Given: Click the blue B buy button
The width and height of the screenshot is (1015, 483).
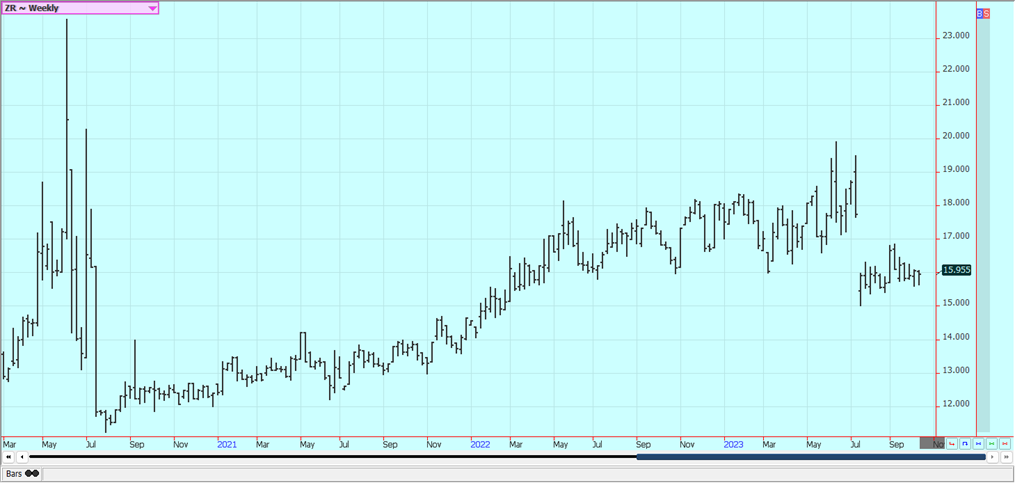Looking at the screenshot, I should (x=979, y=13).
